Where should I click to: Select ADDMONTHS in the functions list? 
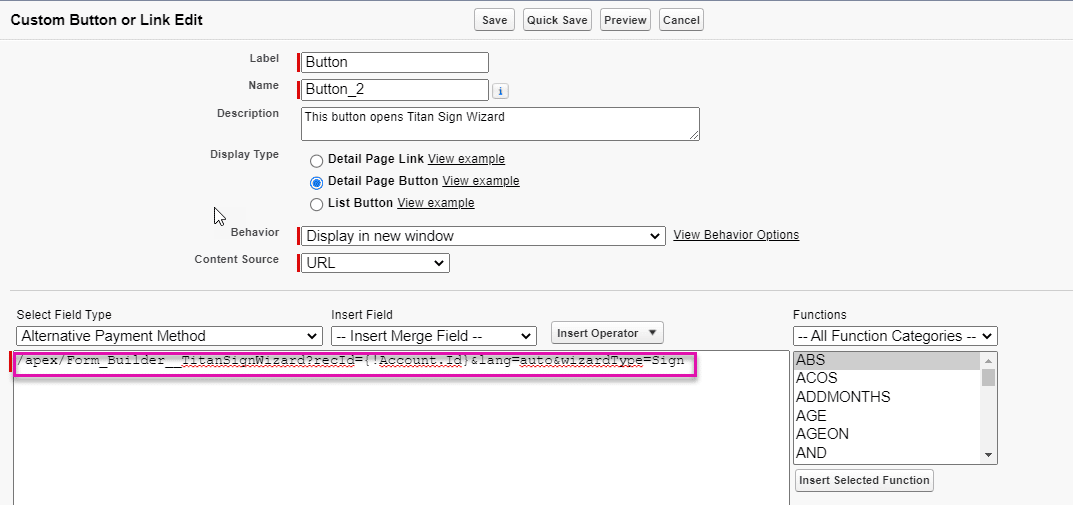point(842,397)
